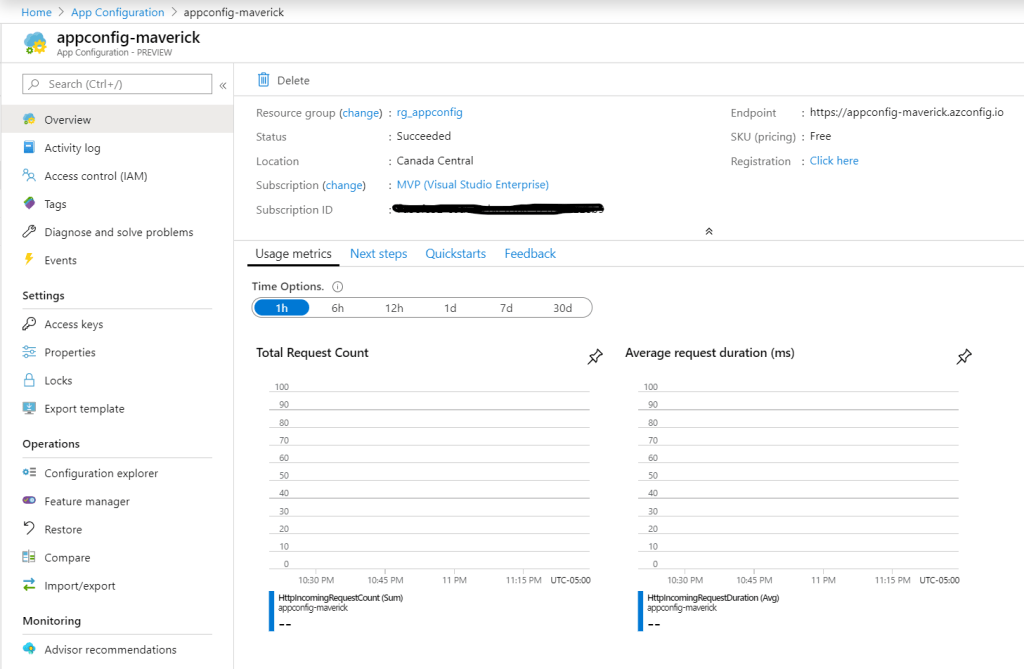1024x669 pixels.
Task: Click the Activity log icon in sidebar
Action: [x=29, y=148]
